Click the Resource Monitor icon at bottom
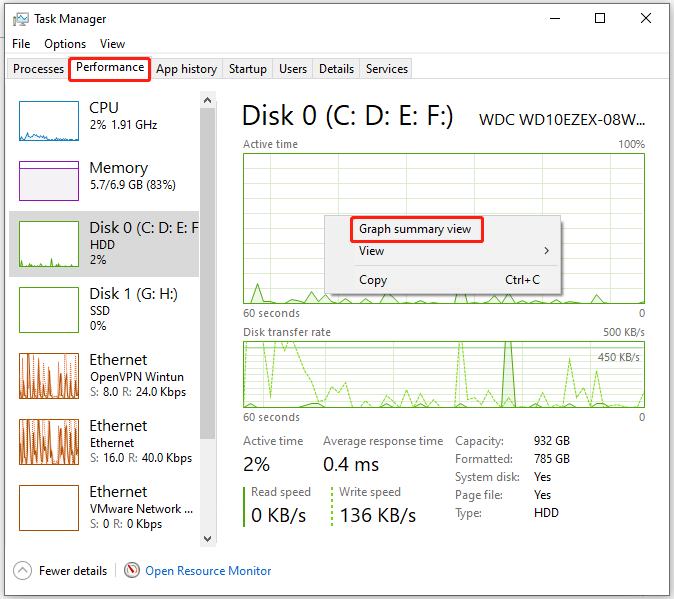Viewport: 674px width, 599px height. (132, 570)
